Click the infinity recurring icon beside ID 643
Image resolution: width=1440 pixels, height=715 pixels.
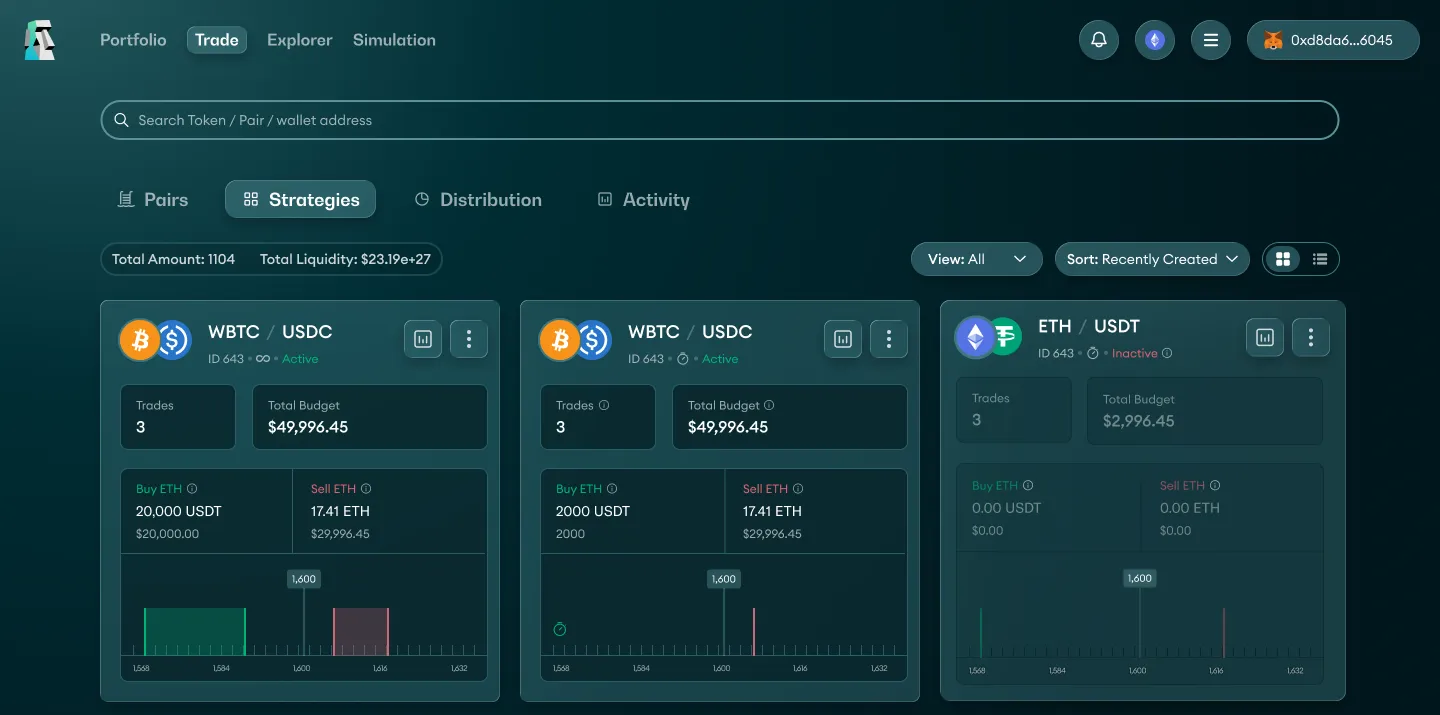pyautogui.click(x=263, y=359)
